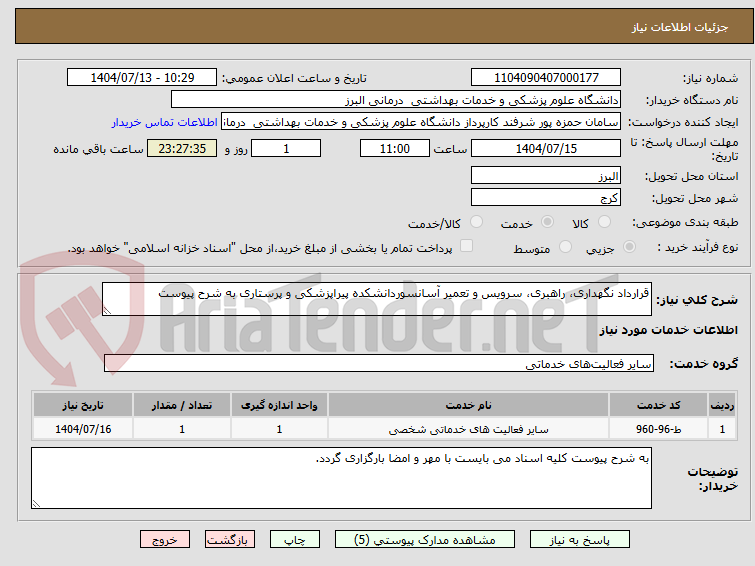
Task: Click the countdown timer 23:27:35
Action: [182, 148]
